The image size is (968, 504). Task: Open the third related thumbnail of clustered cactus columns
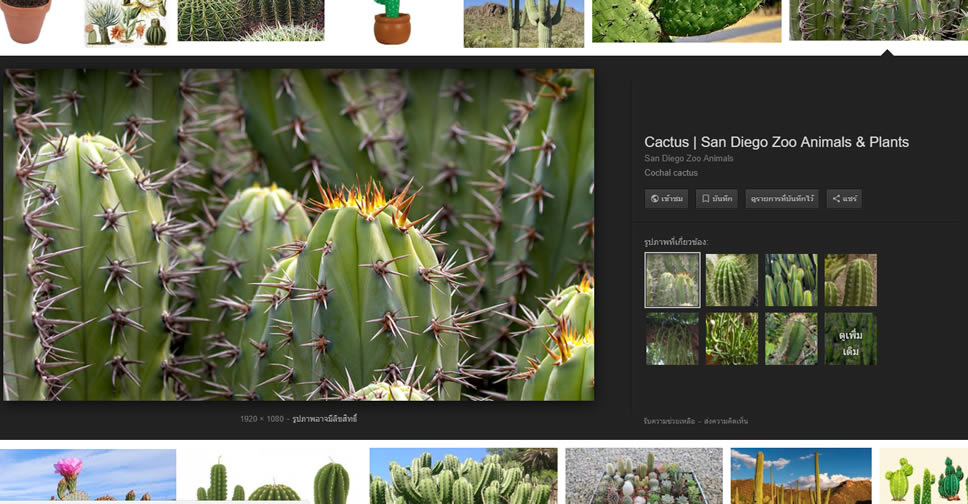791,280
